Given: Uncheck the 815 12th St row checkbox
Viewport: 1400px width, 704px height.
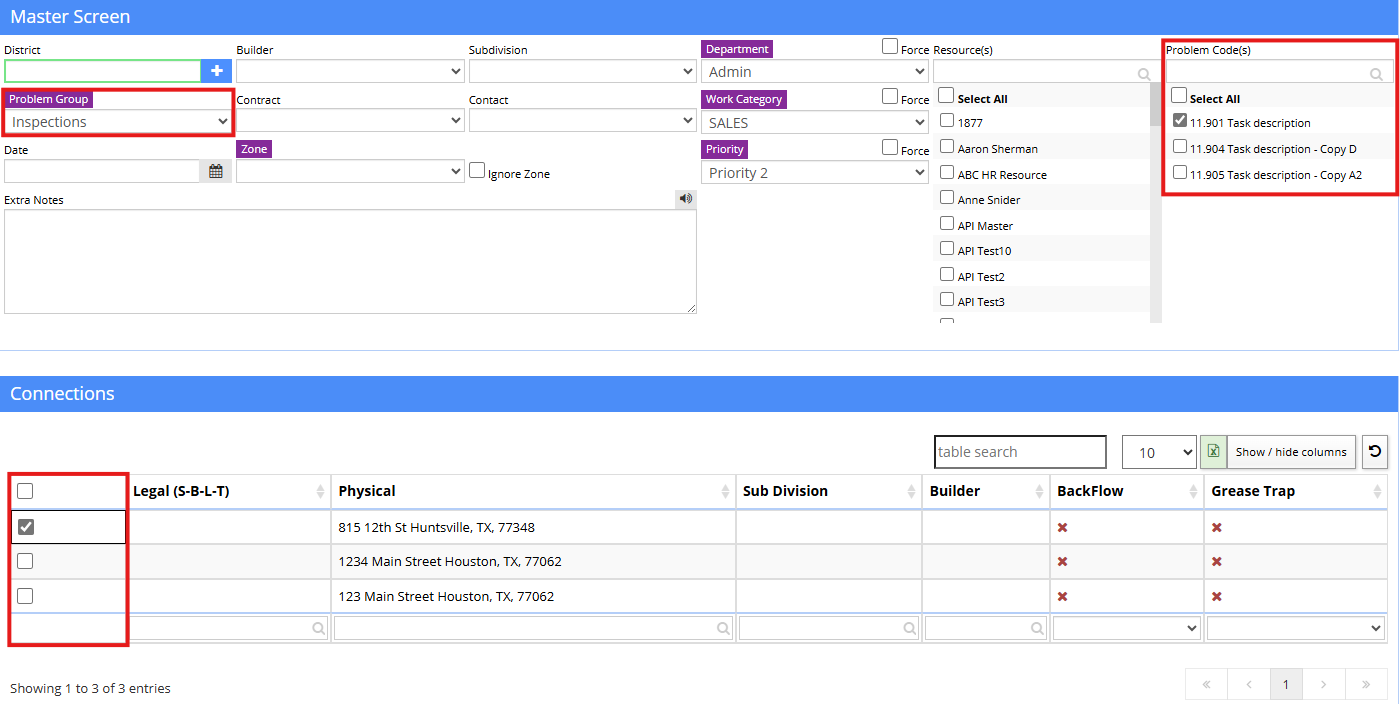Looking at the screenshot, I should coord(26,527).
